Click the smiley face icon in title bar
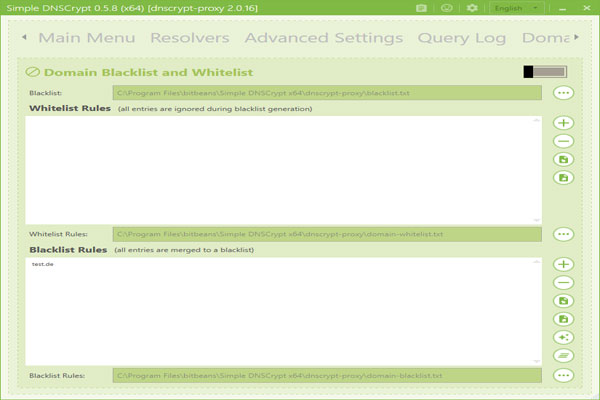 [447, 8]
